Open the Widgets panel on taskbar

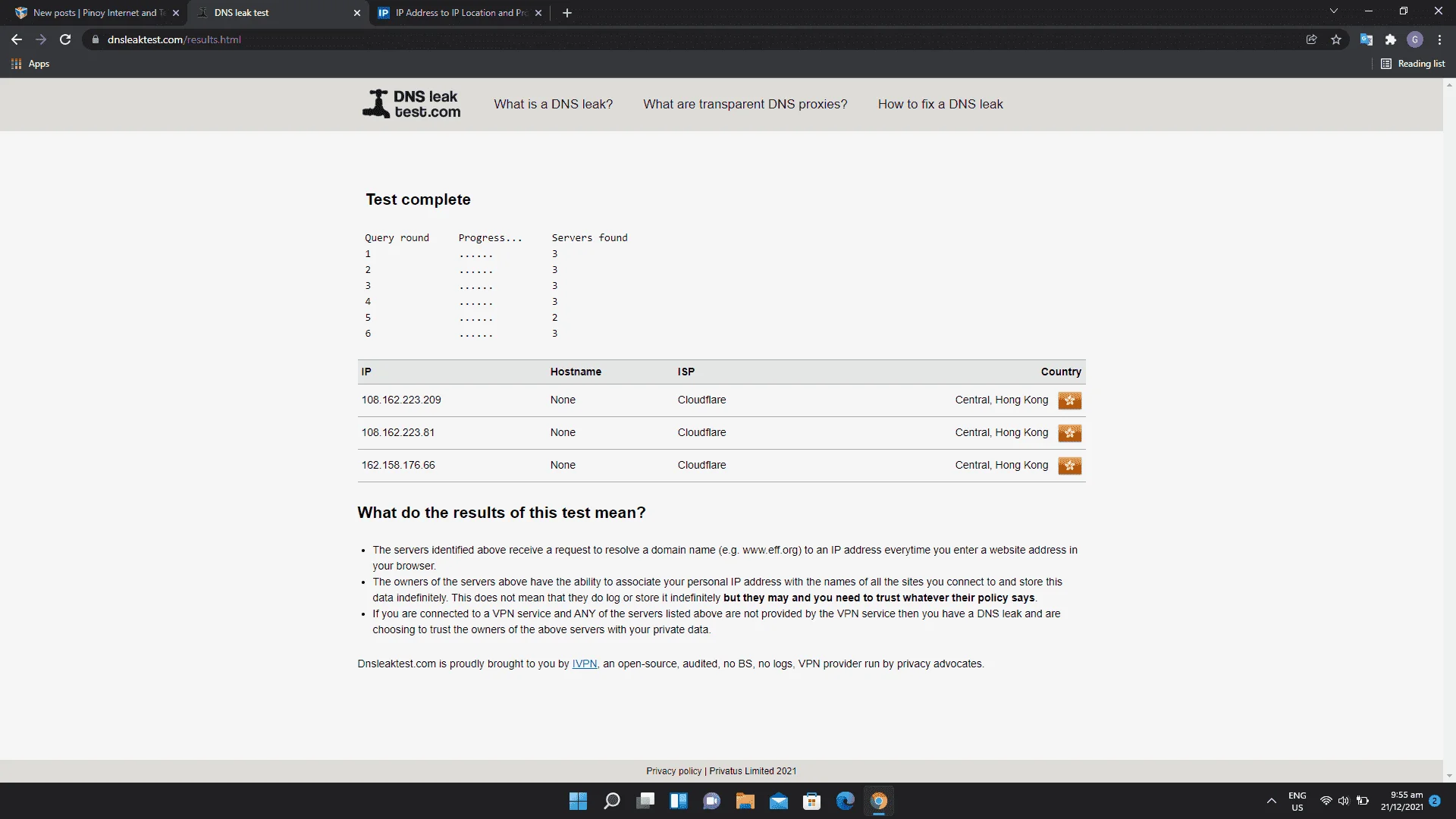[678, 802]
